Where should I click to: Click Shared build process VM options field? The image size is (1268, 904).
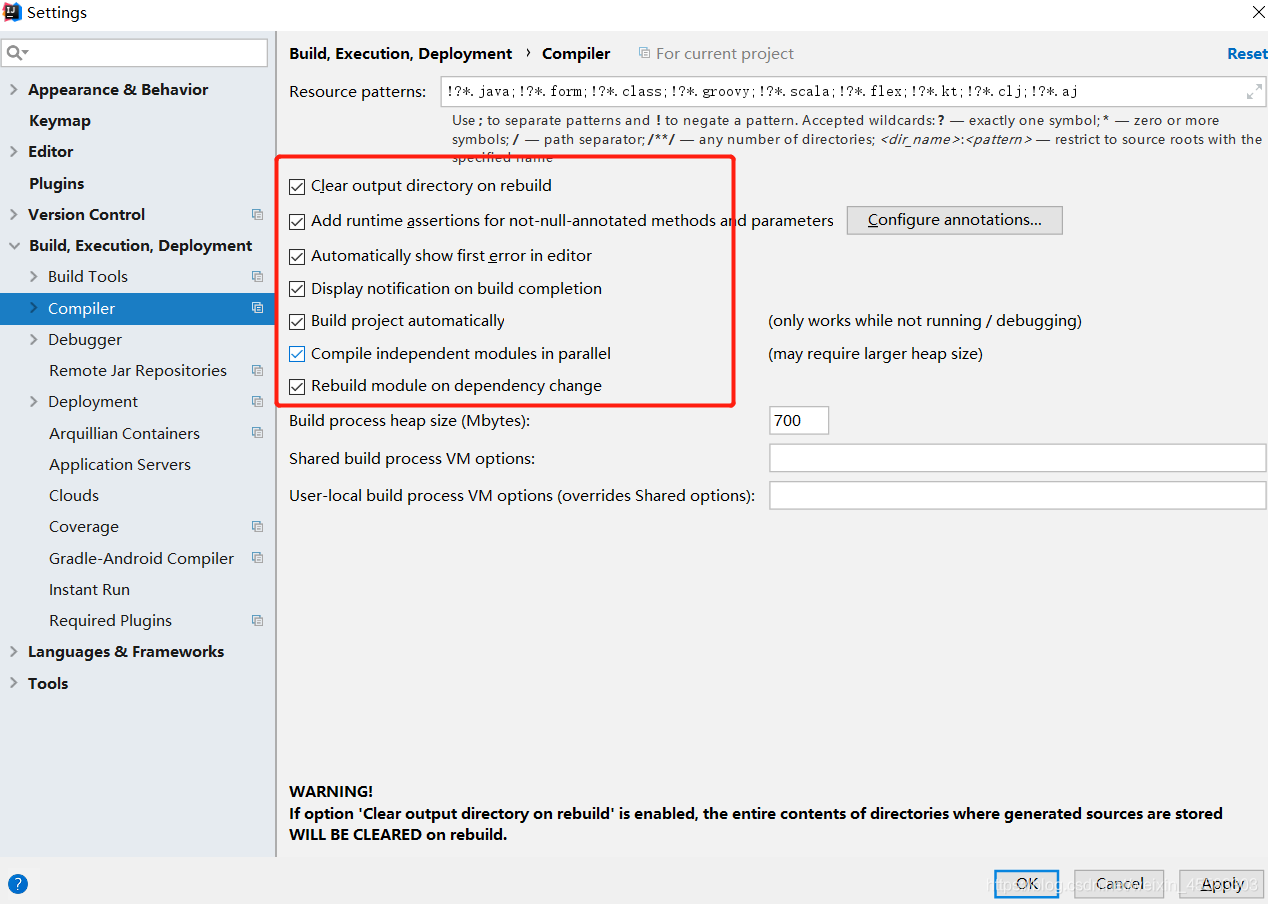coord(1017,458)
